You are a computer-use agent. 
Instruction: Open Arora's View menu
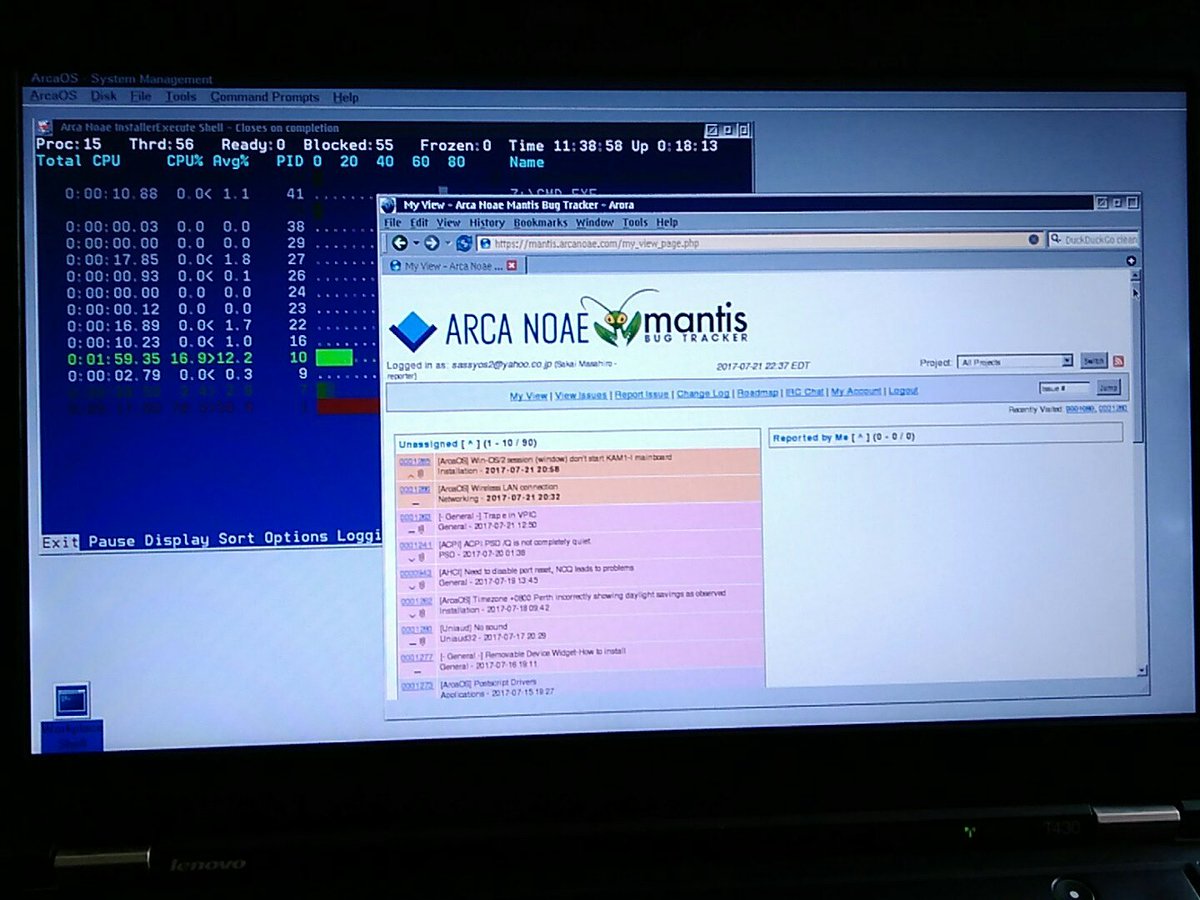[448, 222]
